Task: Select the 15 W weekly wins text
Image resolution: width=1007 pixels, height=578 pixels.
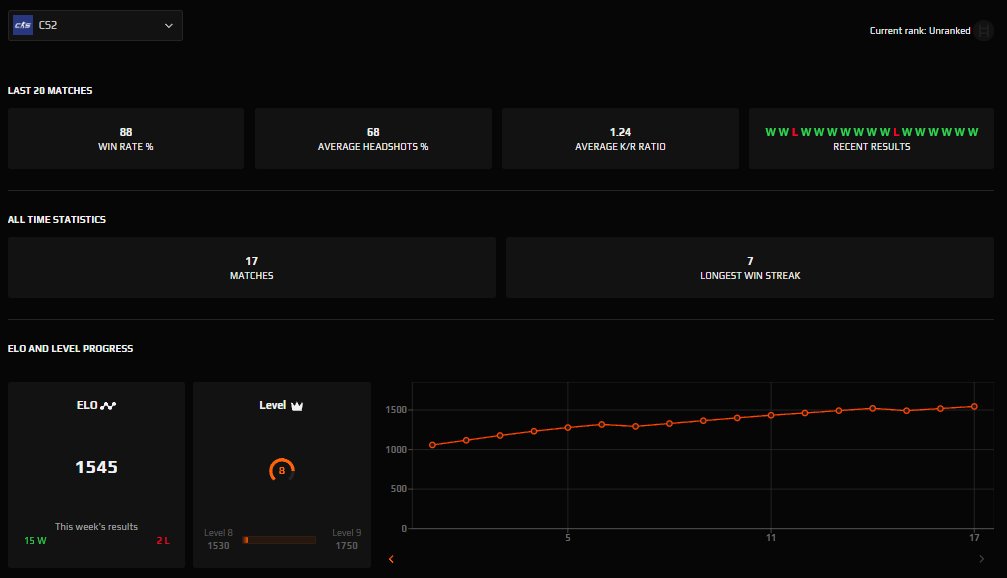Action: pyautogui.click(x=36, y=540)
